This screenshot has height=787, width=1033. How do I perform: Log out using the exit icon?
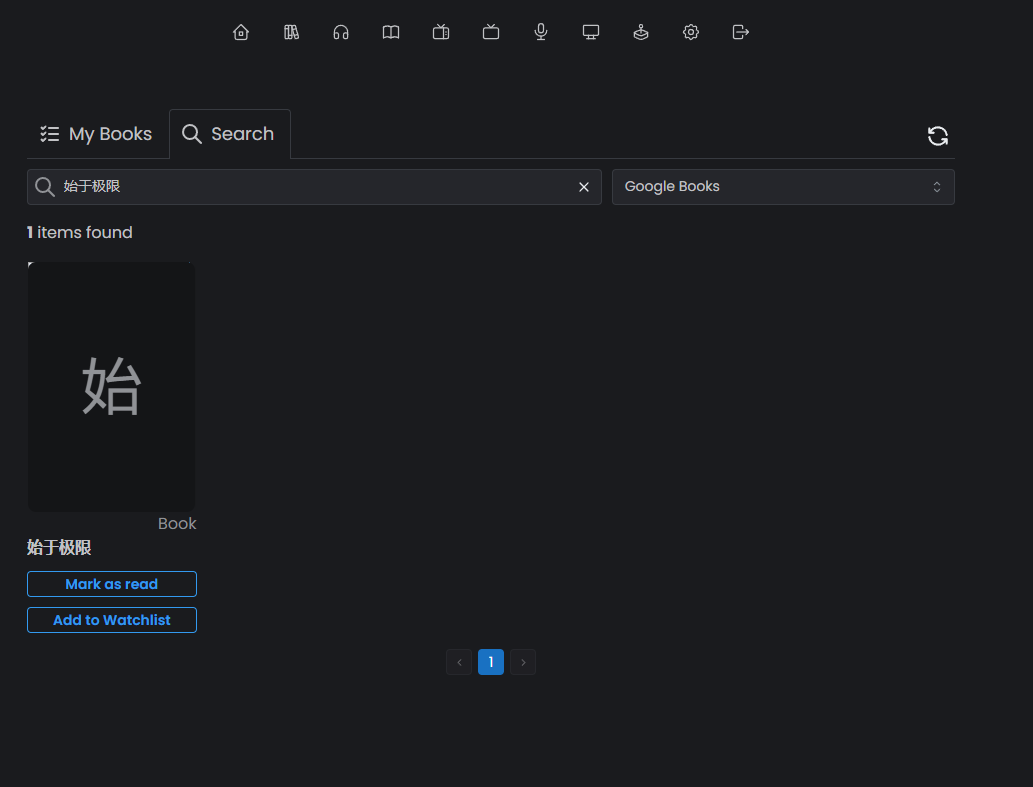coord(741,32)
